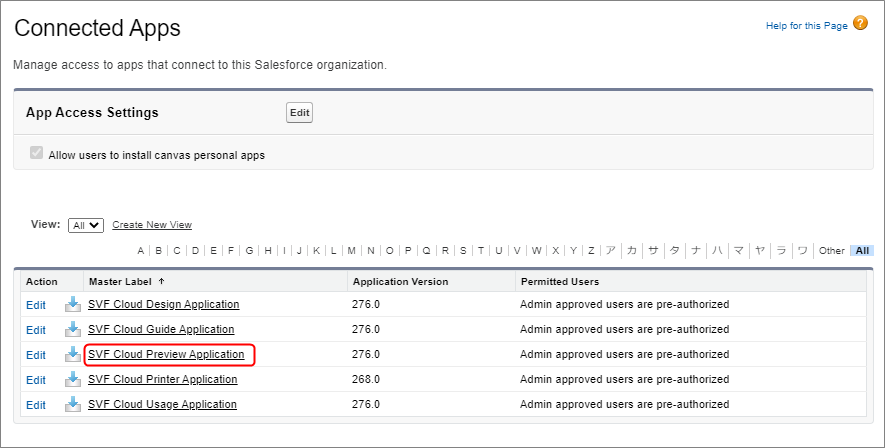885x448 pixels.
Task: Filter list by kana ハ
Action: coord(717,251)
